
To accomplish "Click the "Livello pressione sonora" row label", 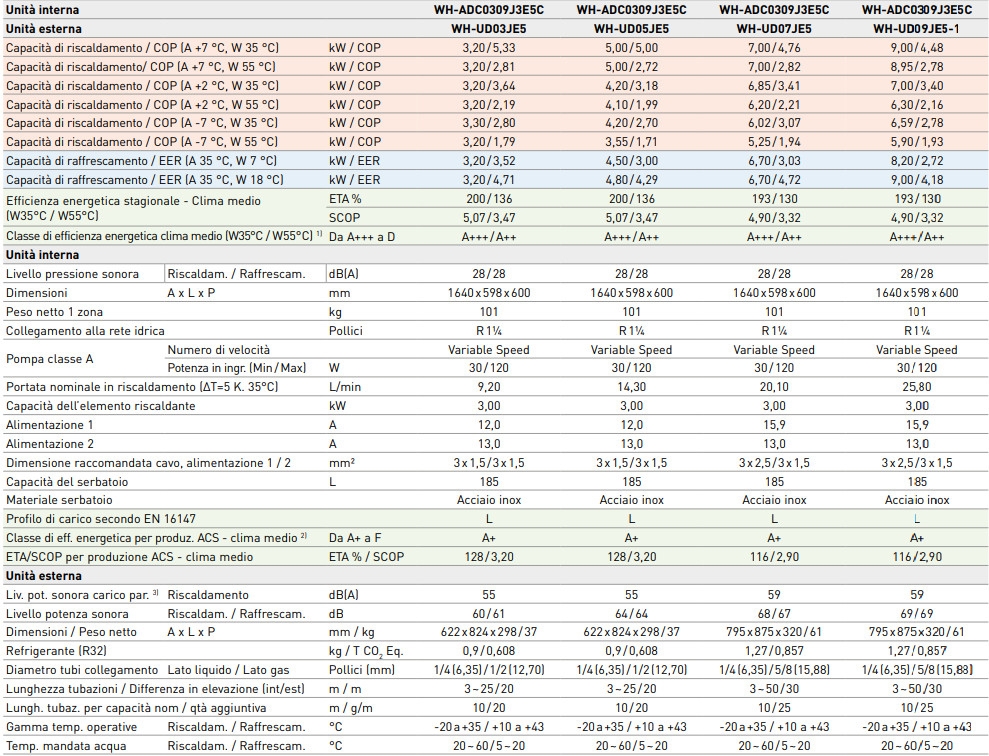I will 72,274.
